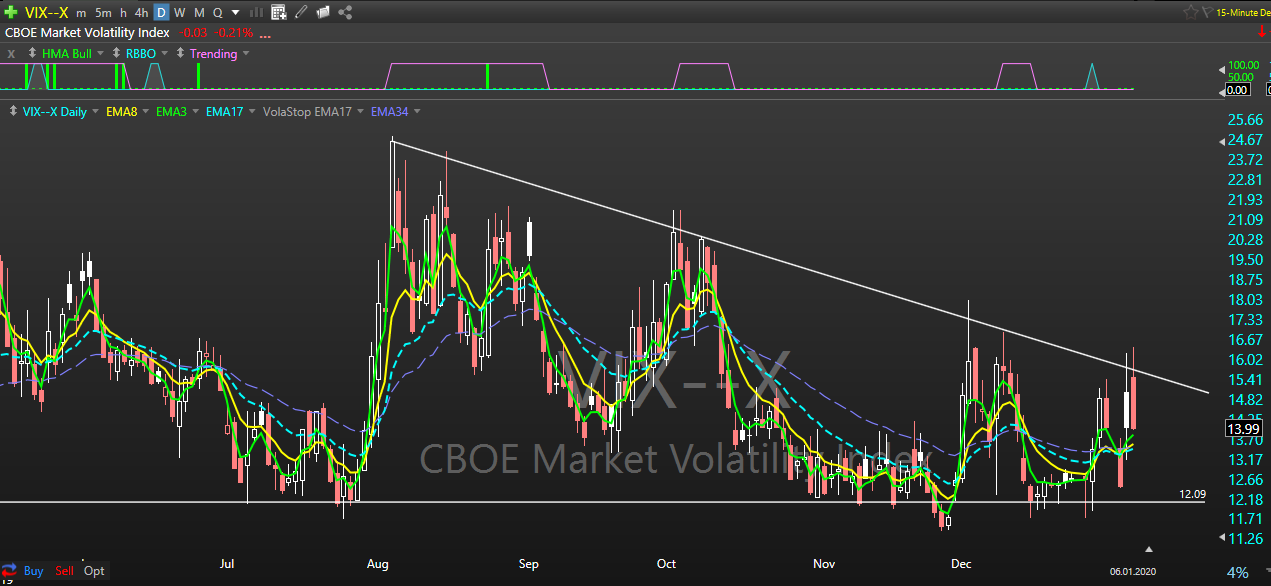Expand the VolaStop EMA17 dropdown
The image size is (1271, 586).
point(360,112)
